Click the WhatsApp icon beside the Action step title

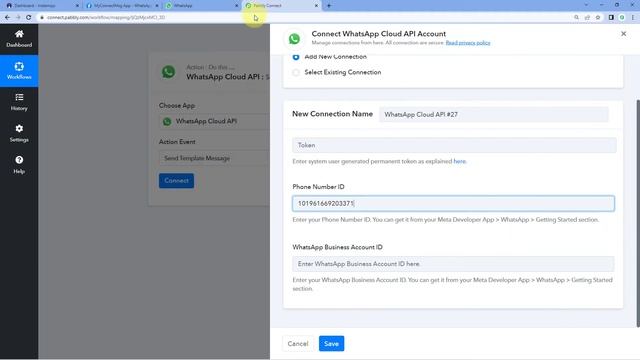168,72
